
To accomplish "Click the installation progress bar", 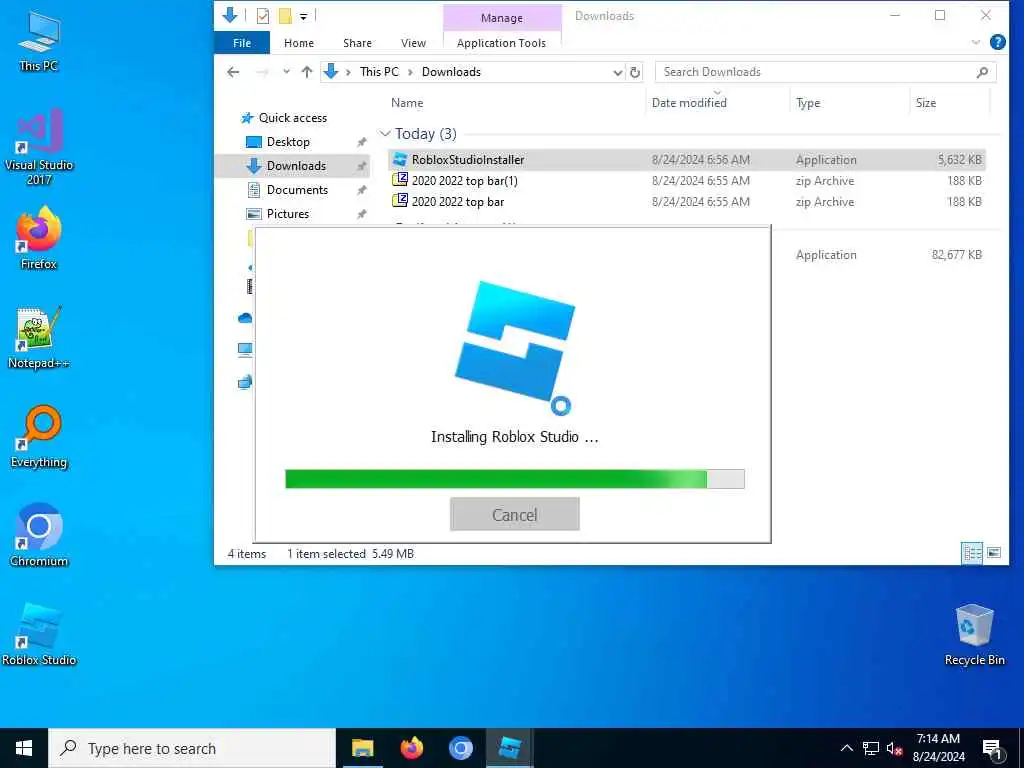I will point(515,479).
